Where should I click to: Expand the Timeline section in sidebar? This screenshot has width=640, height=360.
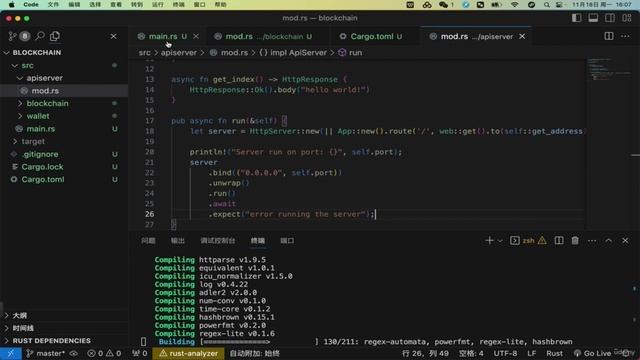point(64,328)
